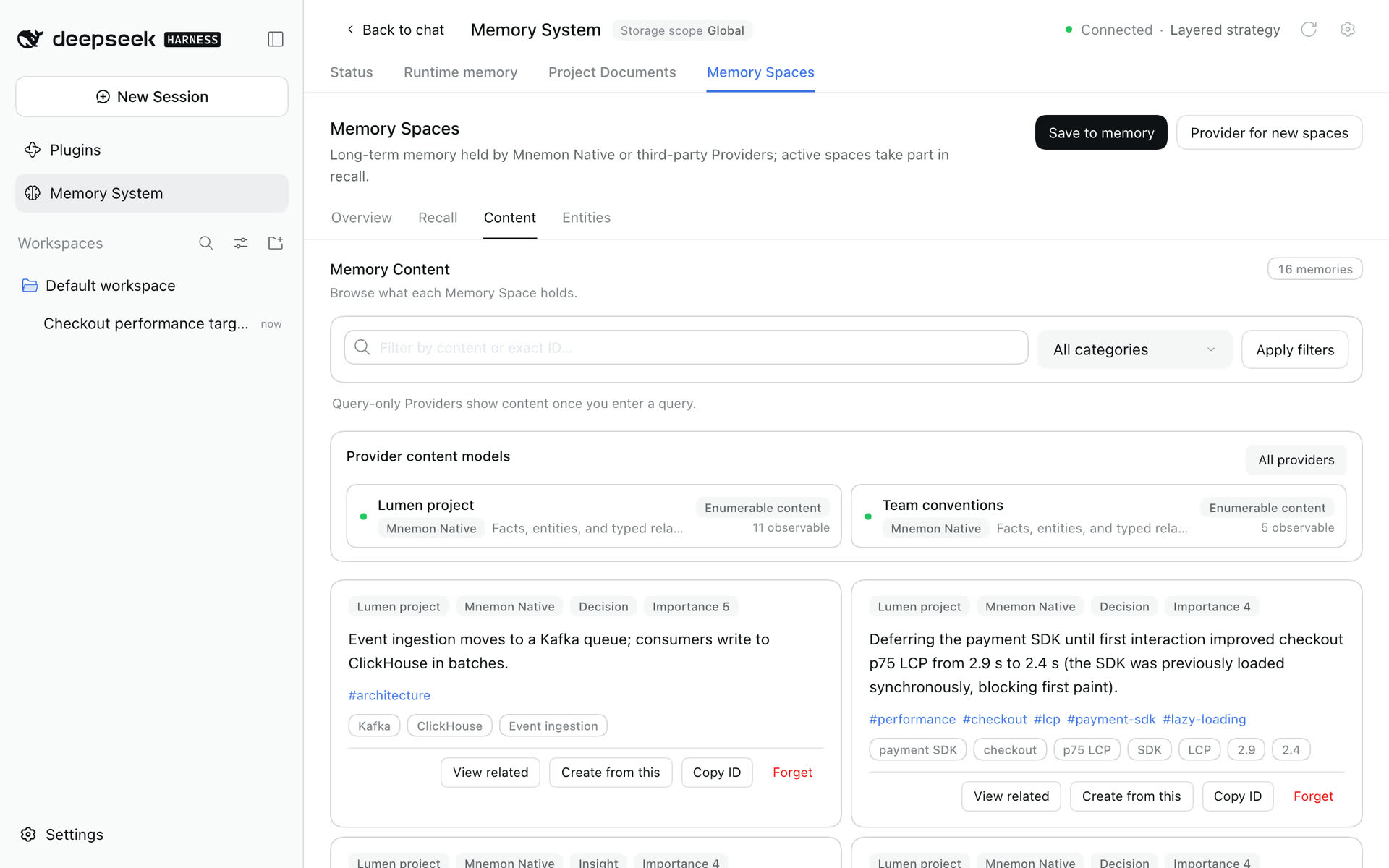This screenshot has width=1389, height=868.
Task: Search workspaces with magnifier icon
Action: (x=206, y=243)
